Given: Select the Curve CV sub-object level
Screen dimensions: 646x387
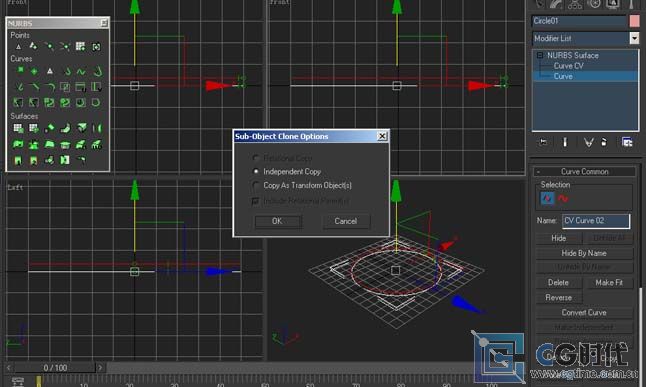Looking at the screenshot, I should coord(568,66).
